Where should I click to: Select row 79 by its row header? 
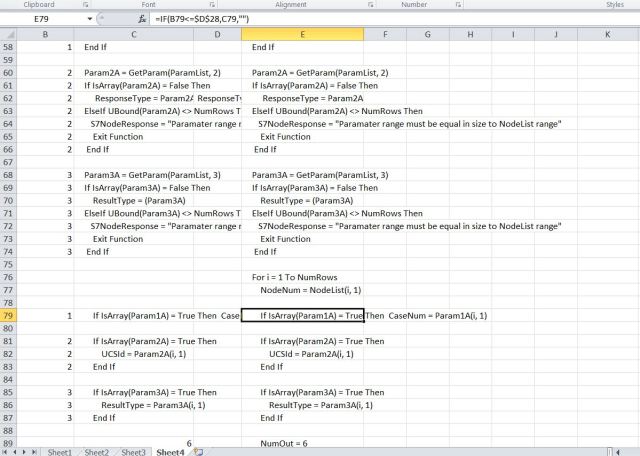(15, 316)
